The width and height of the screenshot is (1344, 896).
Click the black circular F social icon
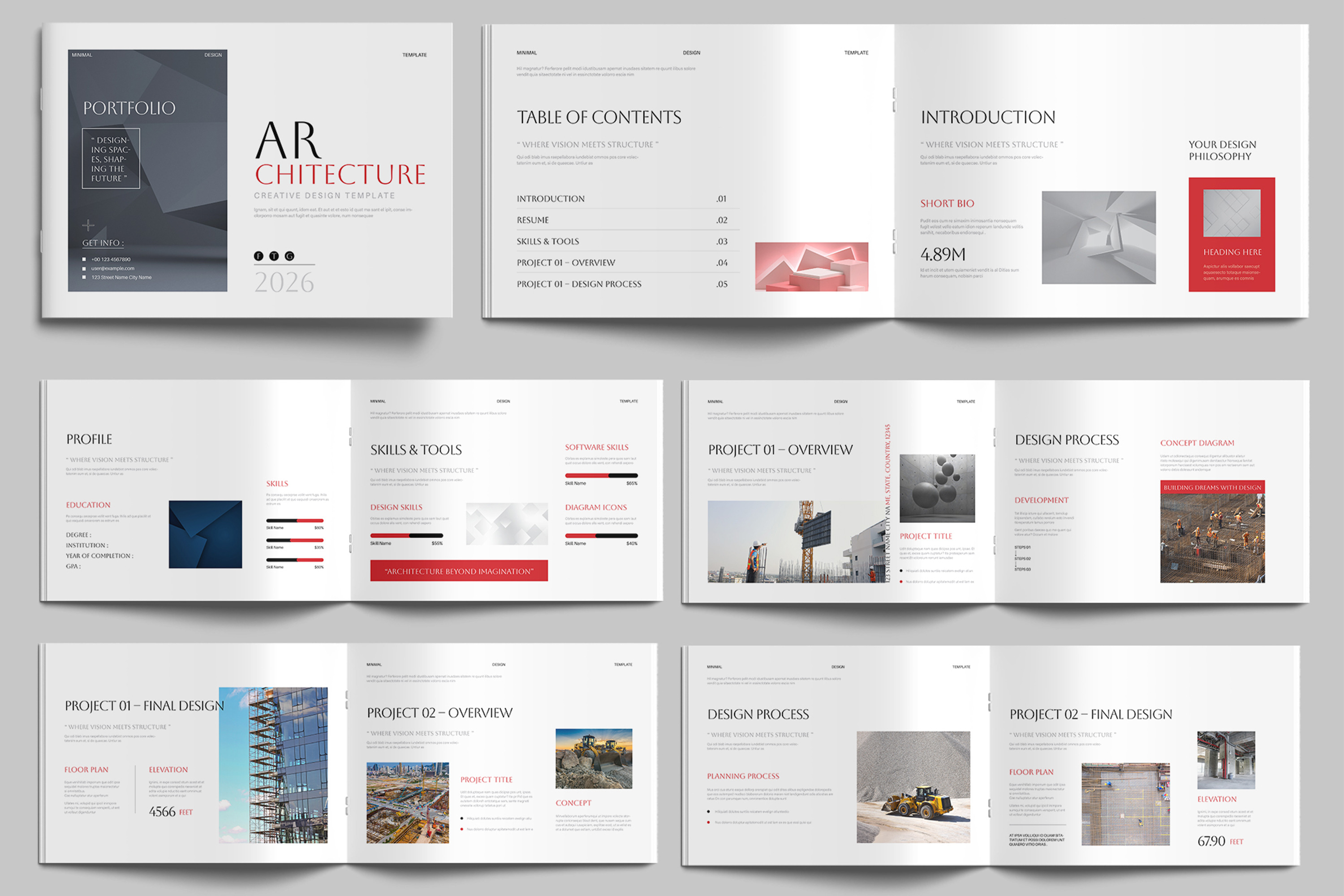259,256
